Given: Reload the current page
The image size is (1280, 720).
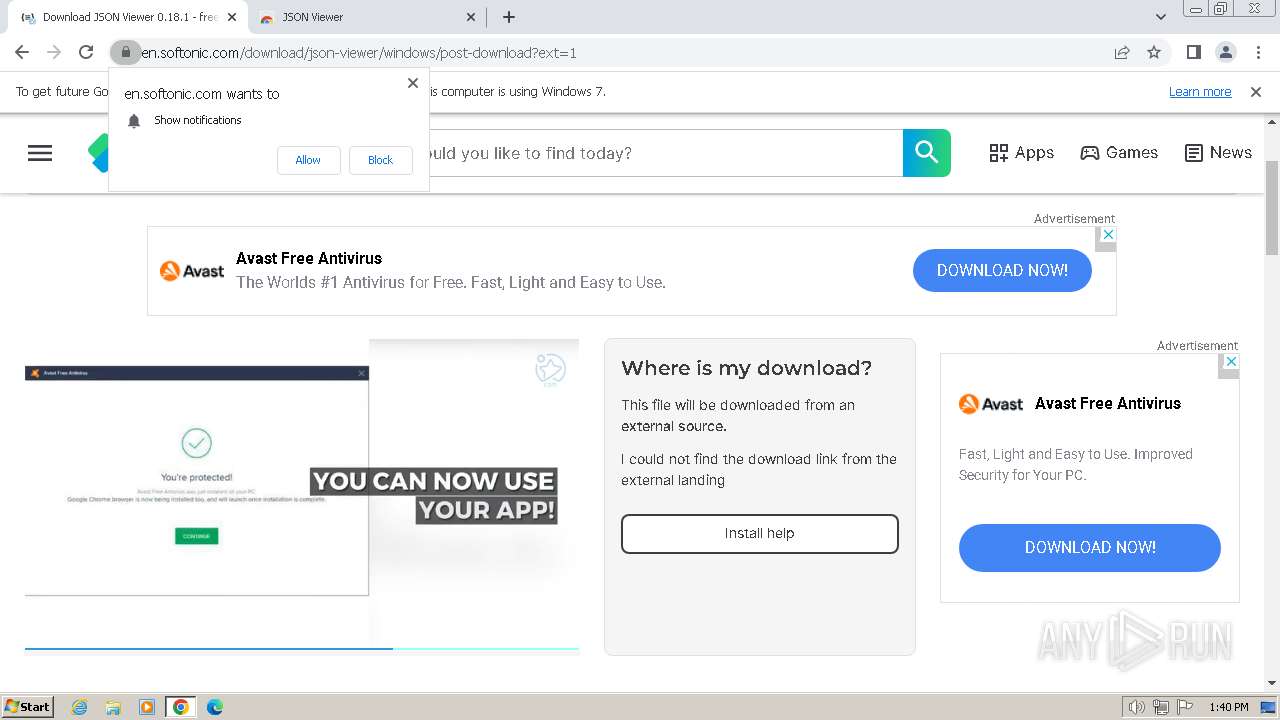Looking at the screenshot, I should coord(86,52).
